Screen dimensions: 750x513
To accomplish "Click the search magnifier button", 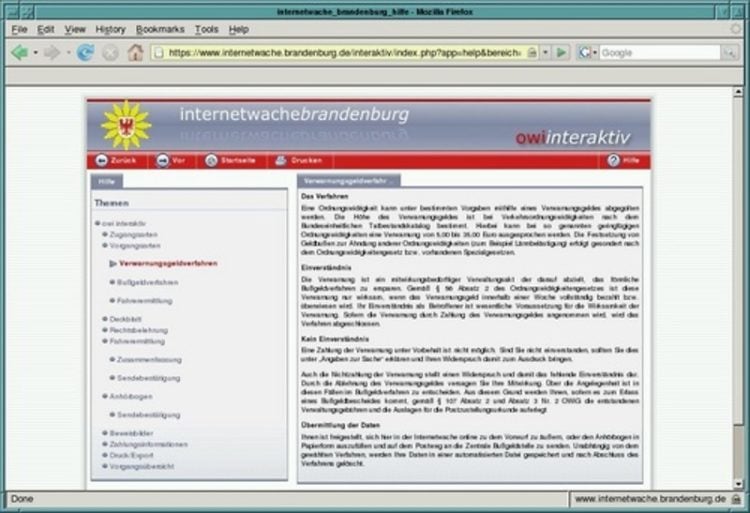I will point(729,53).
